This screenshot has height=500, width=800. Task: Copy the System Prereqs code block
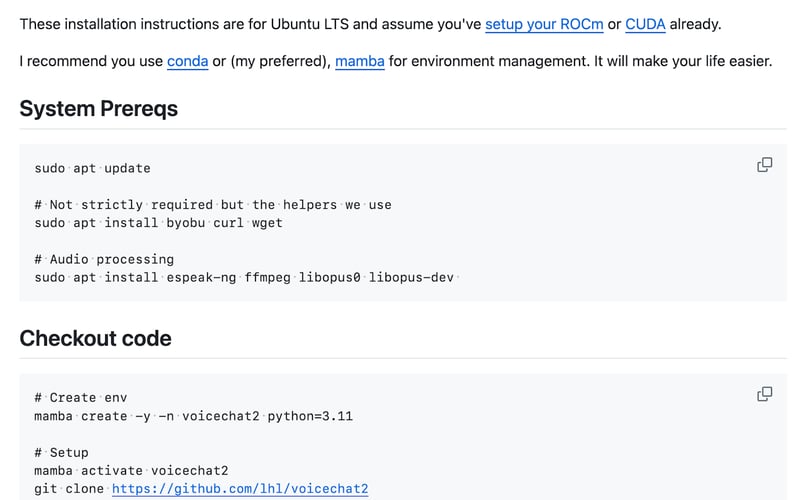click(764, 165)
